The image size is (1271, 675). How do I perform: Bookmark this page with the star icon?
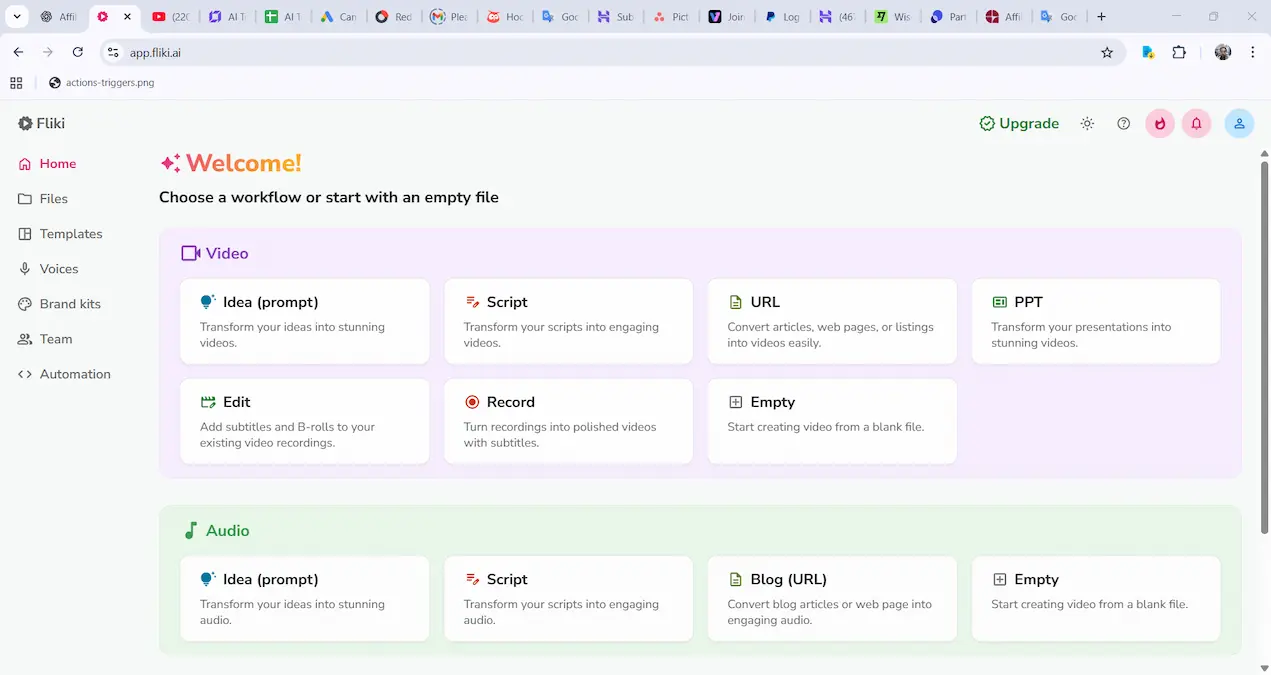[1107, 53]
